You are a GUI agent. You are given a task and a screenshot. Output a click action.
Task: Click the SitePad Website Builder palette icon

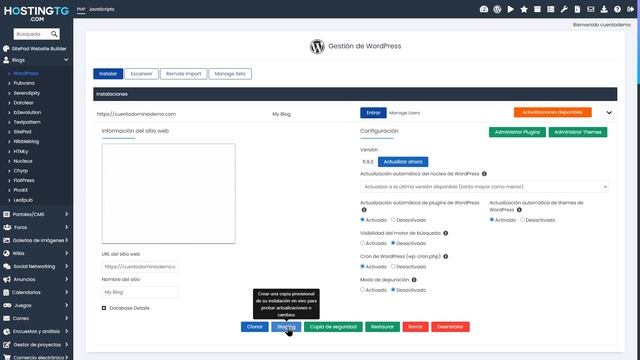pyautogui.click(x=6, y=49)
